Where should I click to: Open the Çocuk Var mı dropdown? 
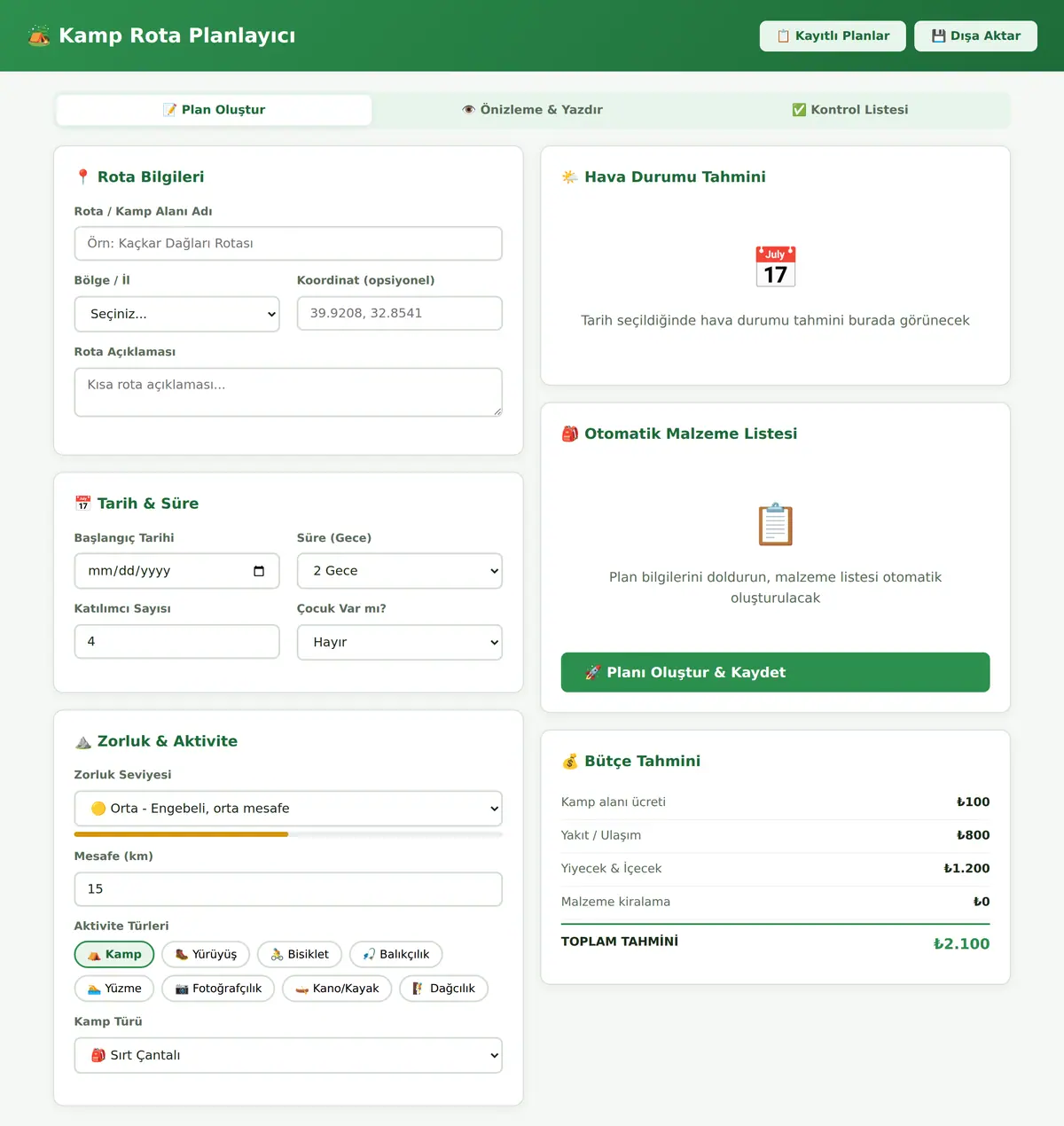point(400,642)
